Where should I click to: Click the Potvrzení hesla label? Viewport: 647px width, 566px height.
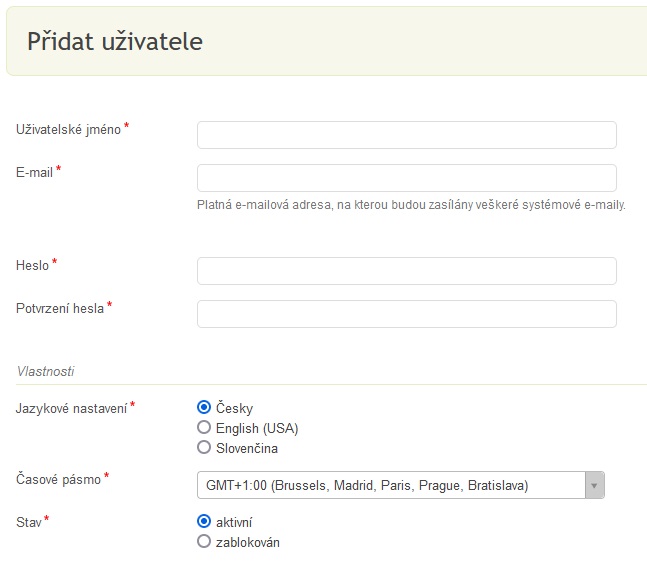pyautogui.click(x=60, y=309)
